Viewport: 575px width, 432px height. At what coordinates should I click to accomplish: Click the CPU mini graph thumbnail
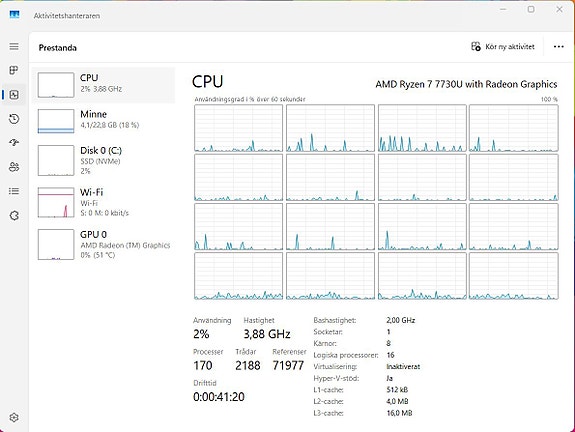56,85
